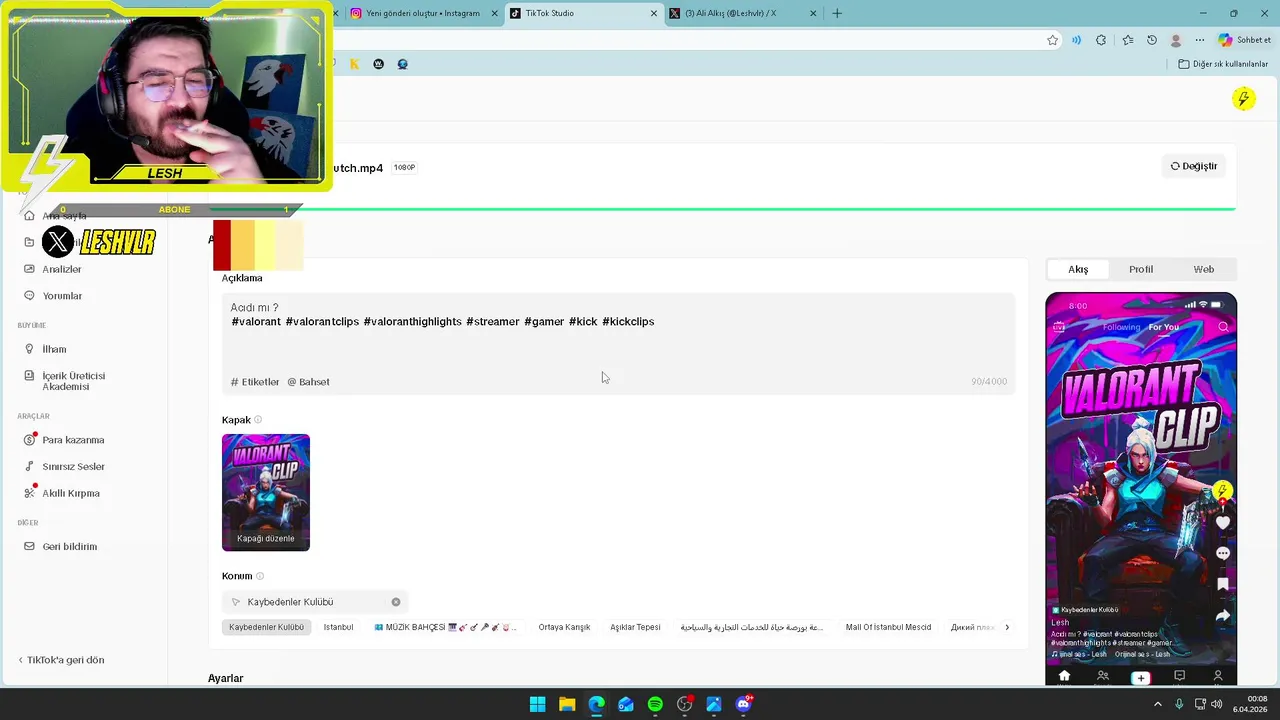Image resolution: width=1280 pixels, height=720 pixels.
Task: Click TikTok'a geri dön link
Action: 61,660
